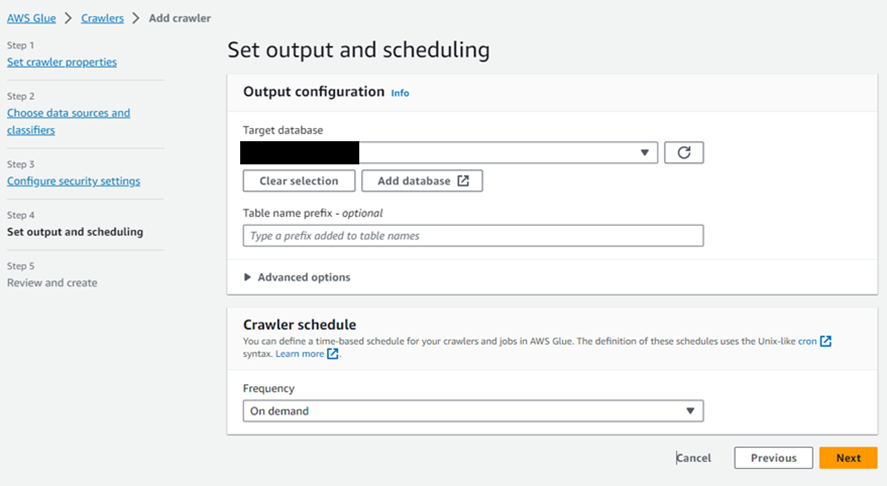
Task: Go to Set crawler properties step
Action: click(x=62, y=62)
